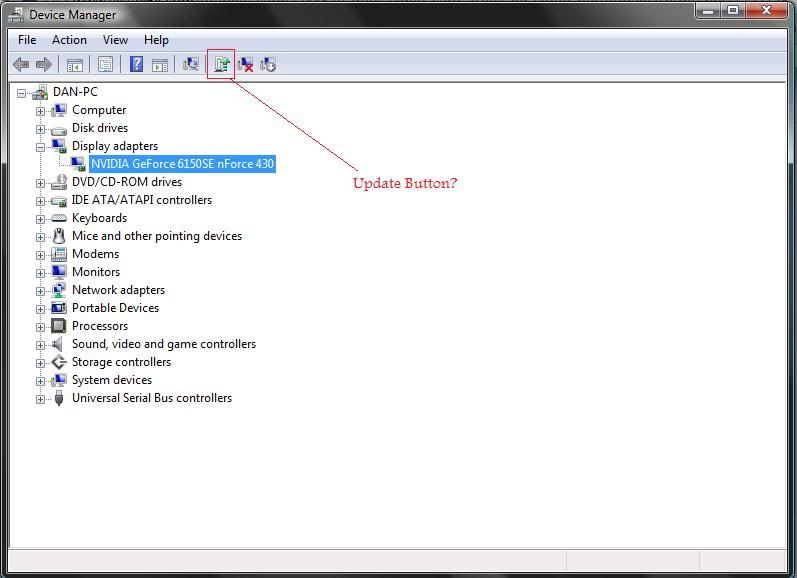
Task: Click the Storage controllers icon
Action: [x=59, y=362]
